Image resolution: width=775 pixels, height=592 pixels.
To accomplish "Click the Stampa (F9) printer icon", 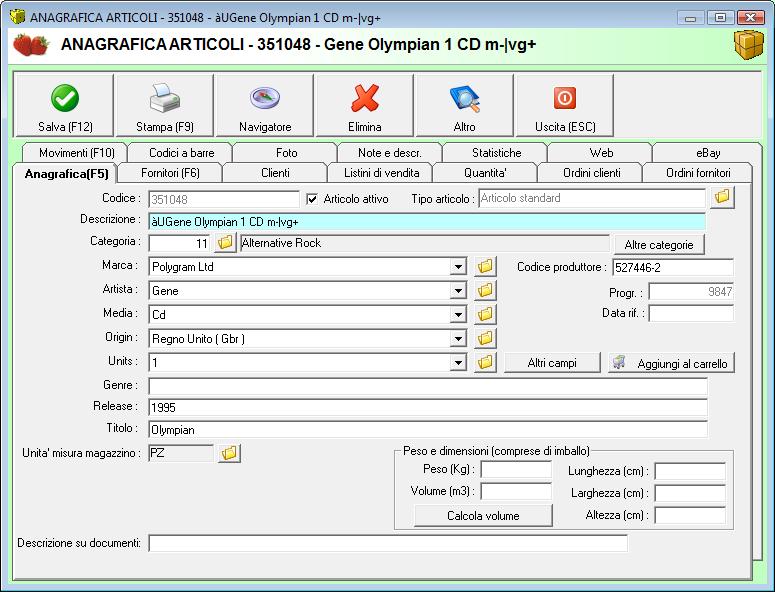I will click(x=165, y=98).
